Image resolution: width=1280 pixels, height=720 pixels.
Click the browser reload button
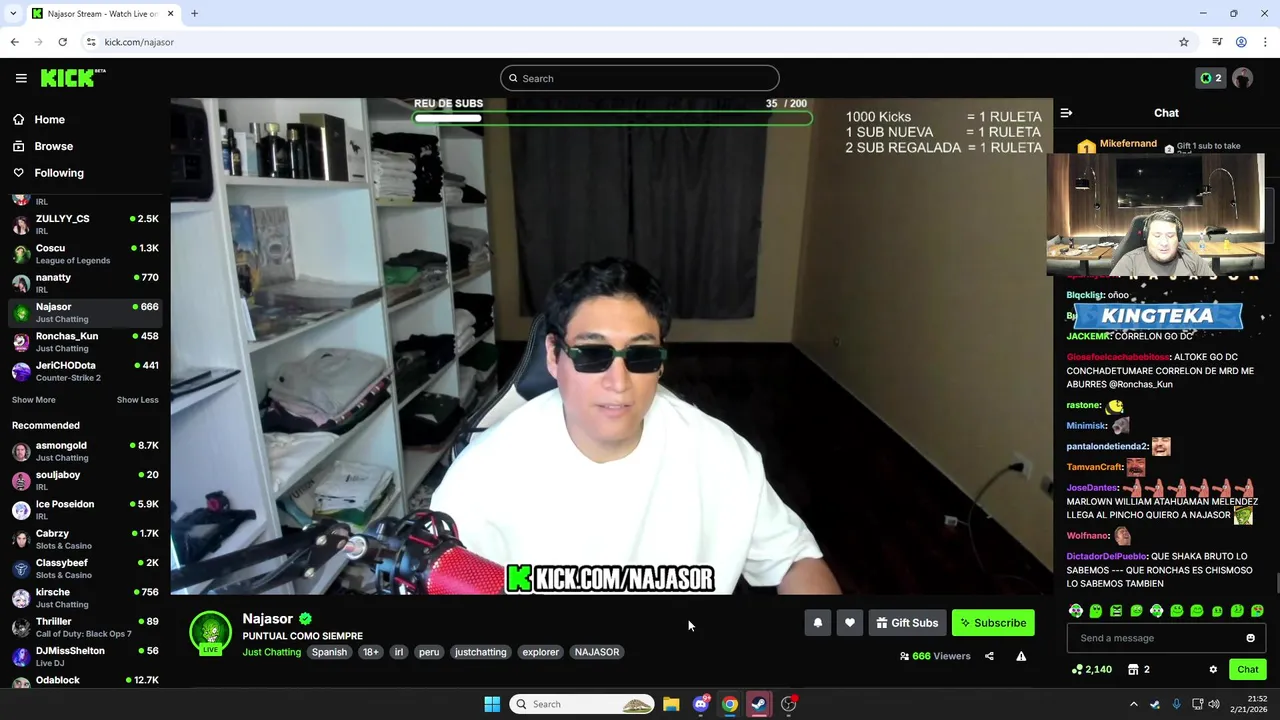(x=62, y=42)
